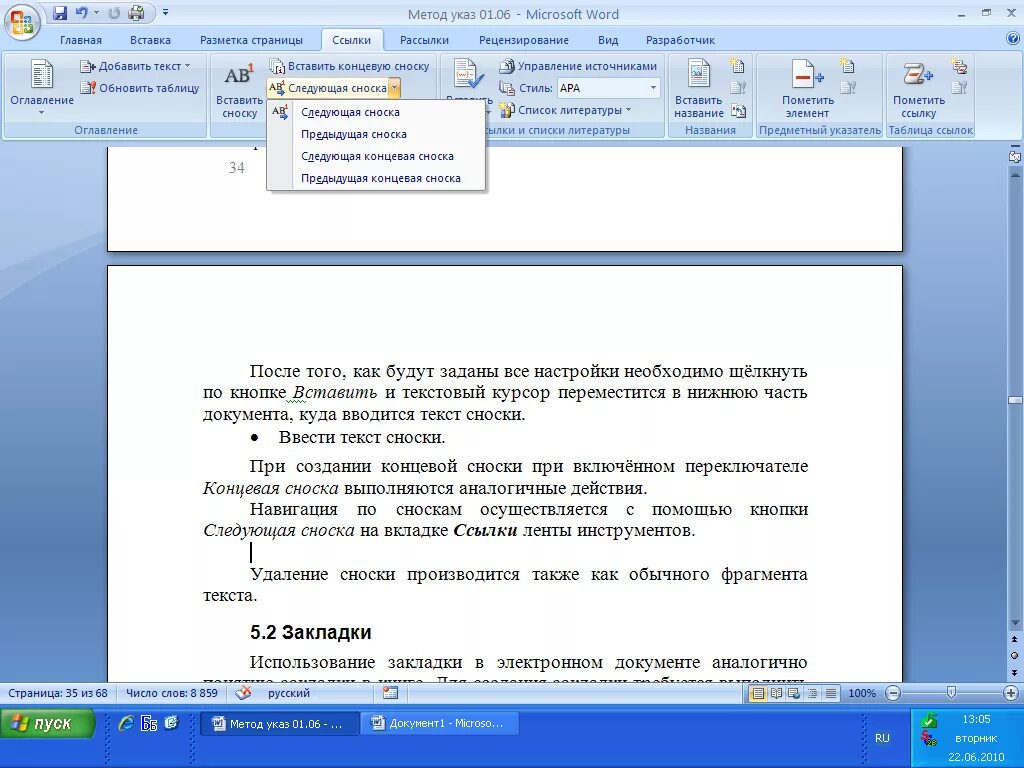
Task: Click the spelling check icon in status bar
Action: click(x=245, y=694)
